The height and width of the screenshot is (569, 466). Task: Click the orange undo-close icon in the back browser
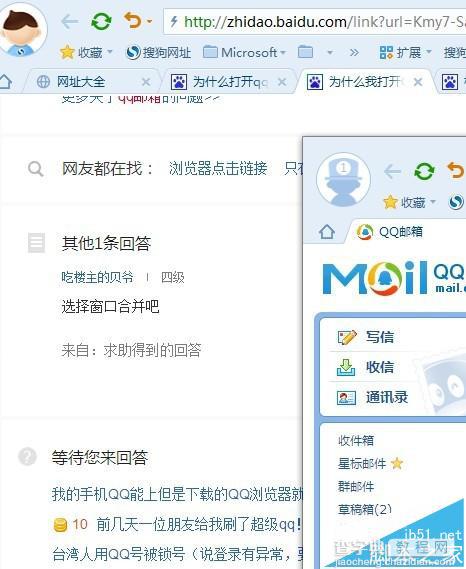coord(132,20)
